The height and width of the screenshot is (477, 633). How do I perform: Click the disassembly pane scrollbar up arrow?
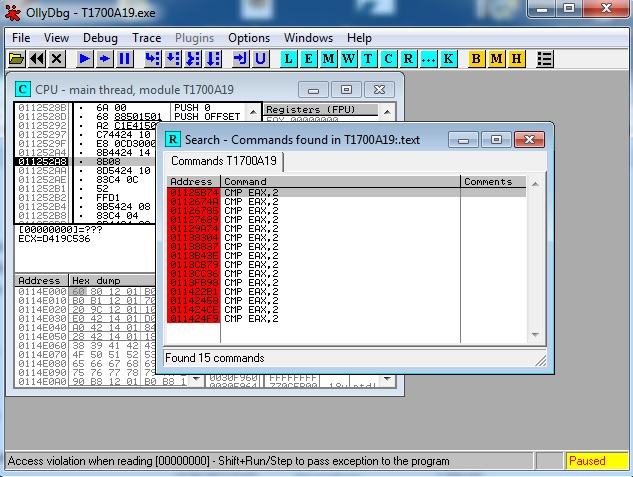253,111
